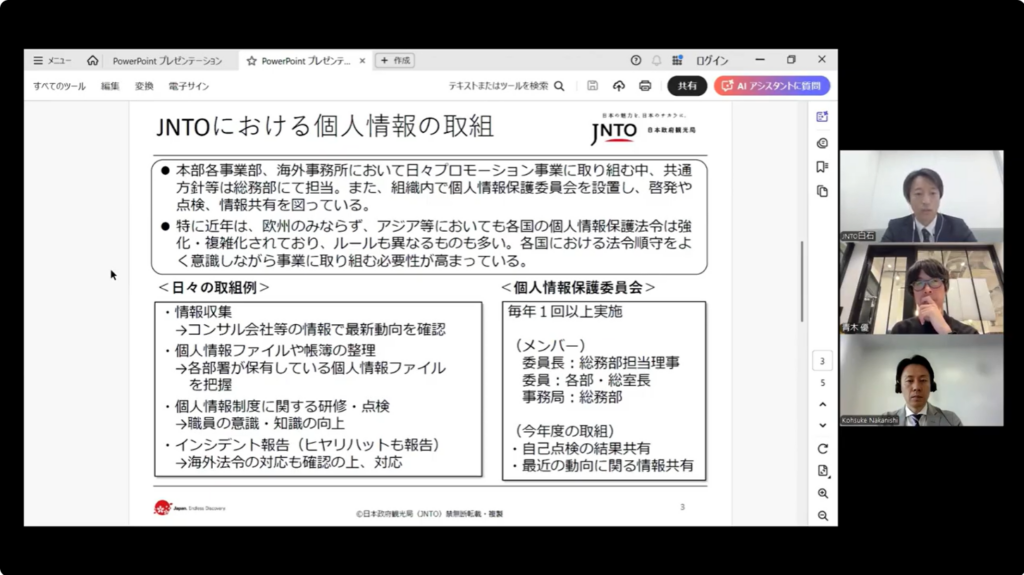Click the save floppy disk icon
1024x575 pixels.
coord(593,86)
